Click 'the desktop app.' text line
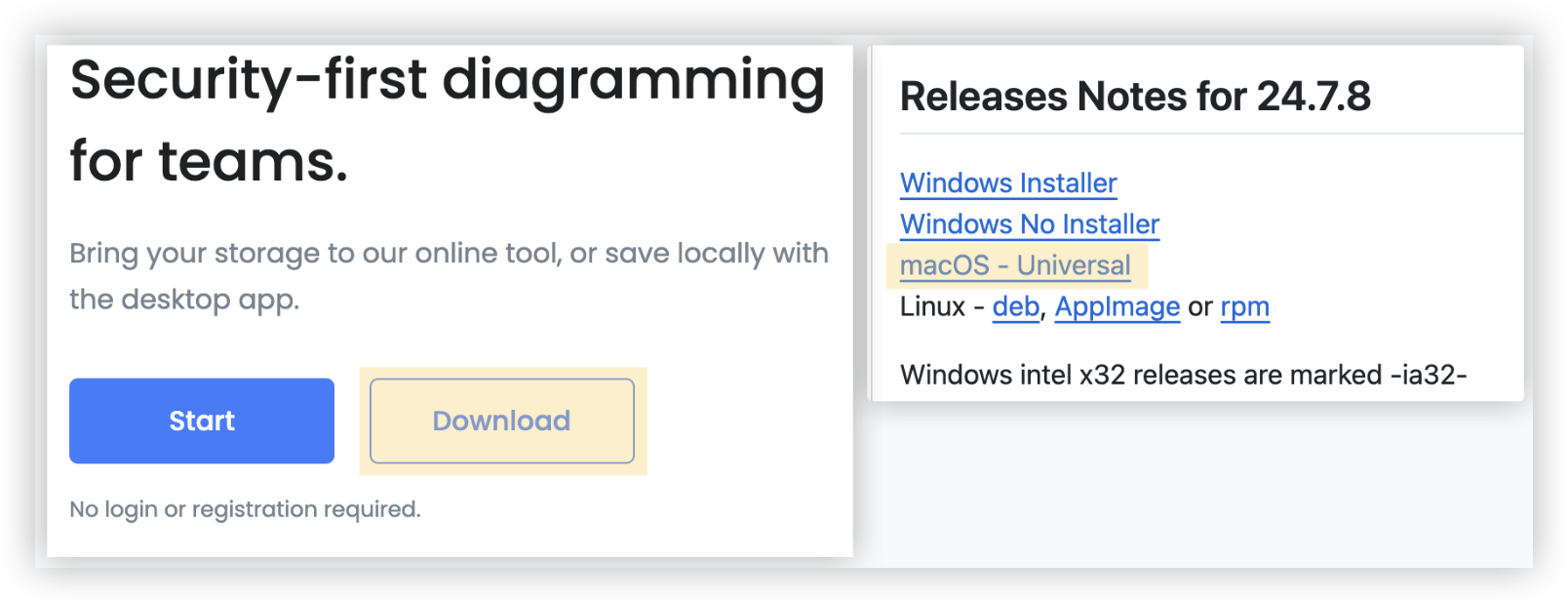Screen dimensions: 1568x603 pos(184,300)
